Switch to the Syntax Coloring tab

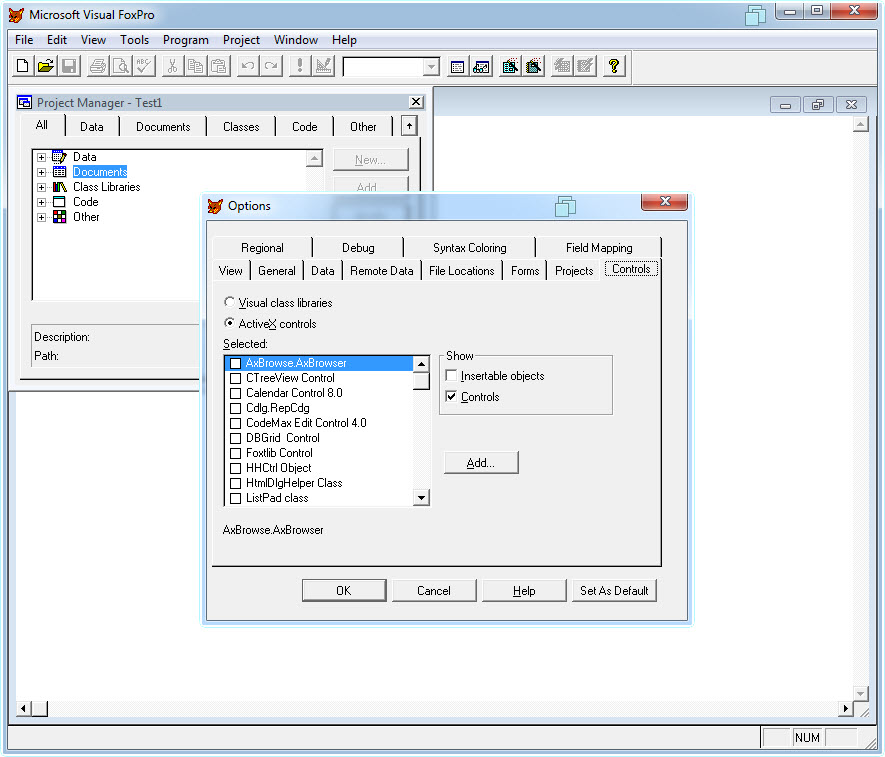point(470,248)
